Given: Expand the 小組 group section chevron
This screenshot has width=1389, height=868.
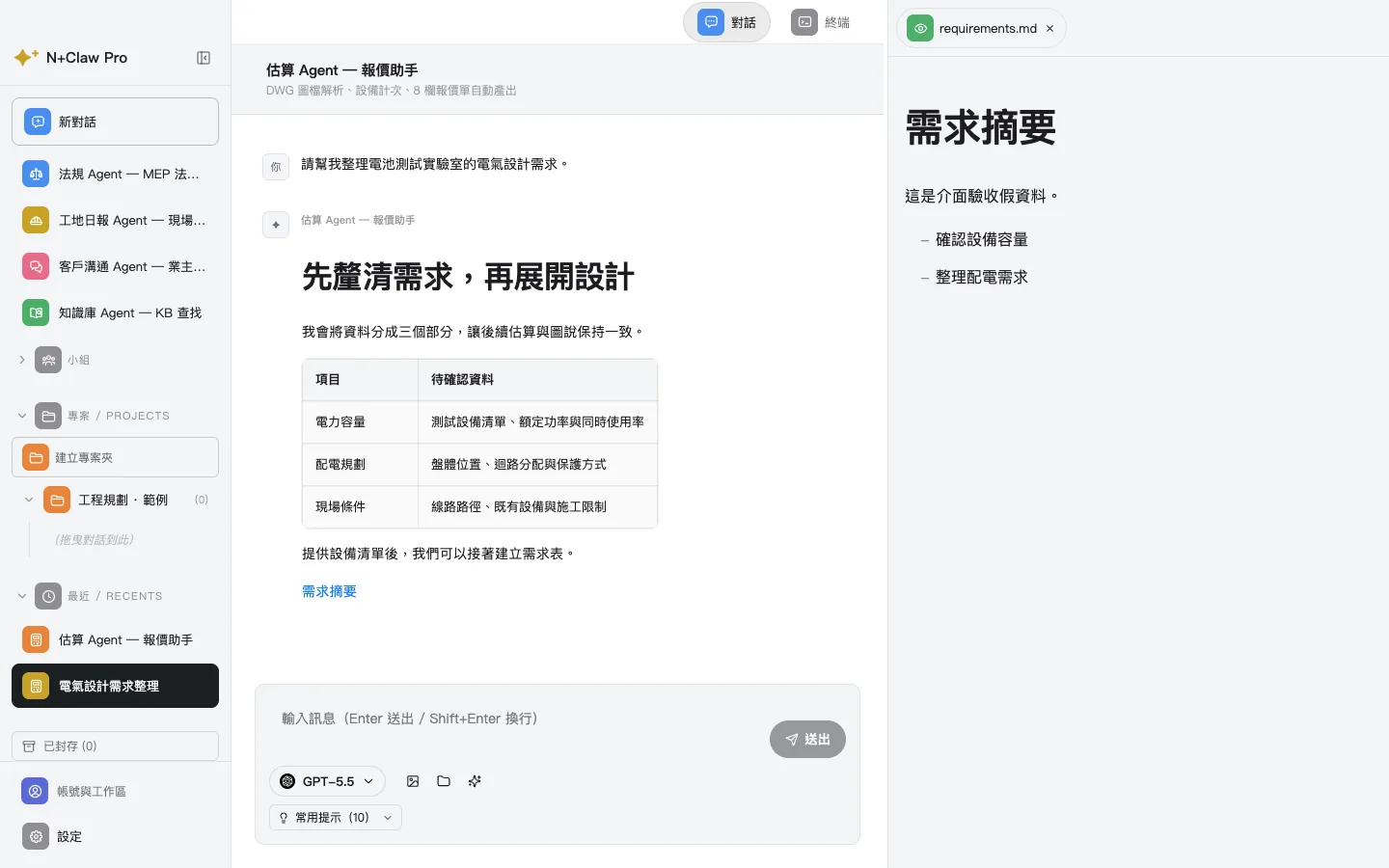Looking at the screenshot, I should pos(22,360).
